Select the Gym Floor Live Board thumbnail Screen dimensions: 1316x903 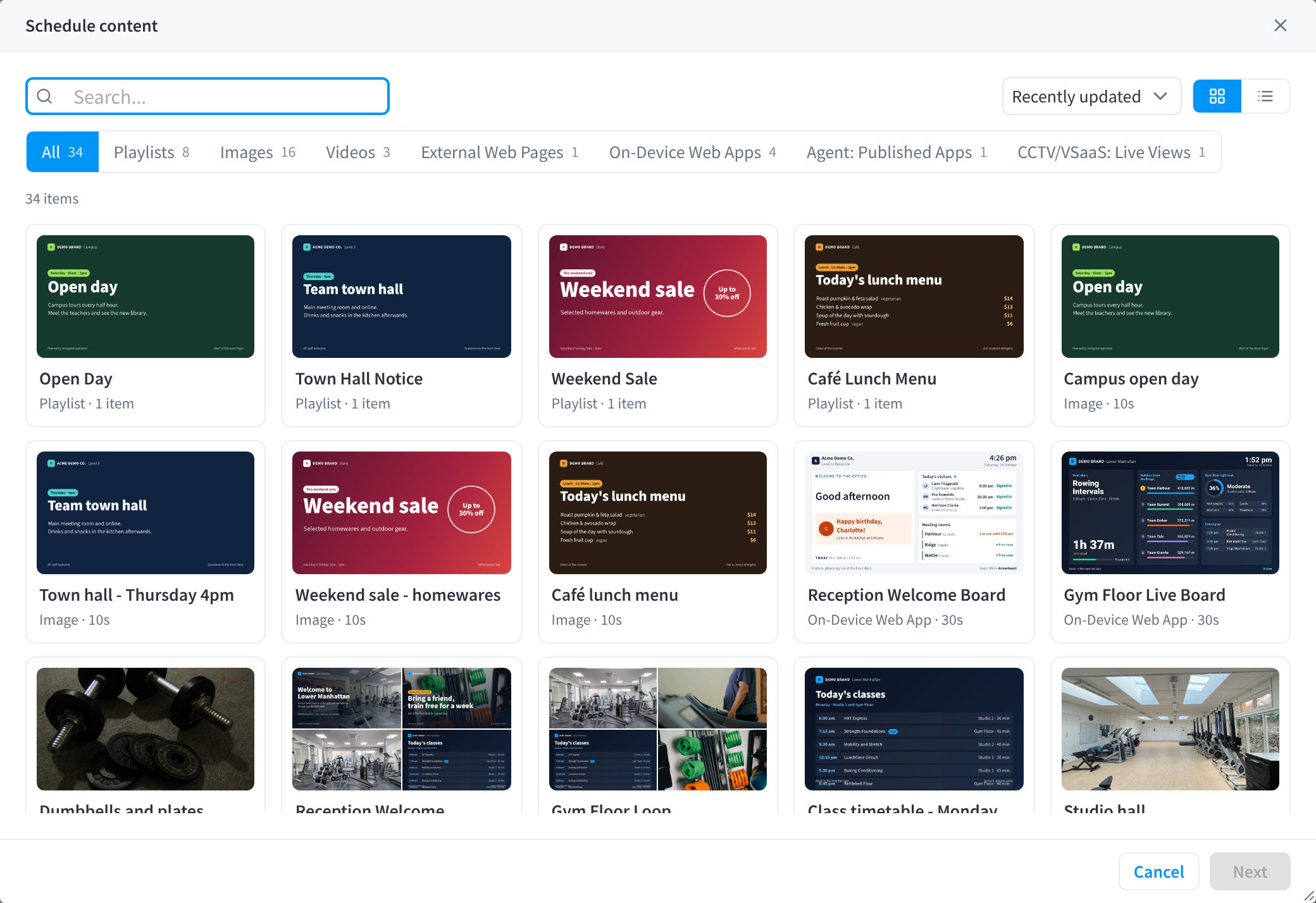[1170, 513]
